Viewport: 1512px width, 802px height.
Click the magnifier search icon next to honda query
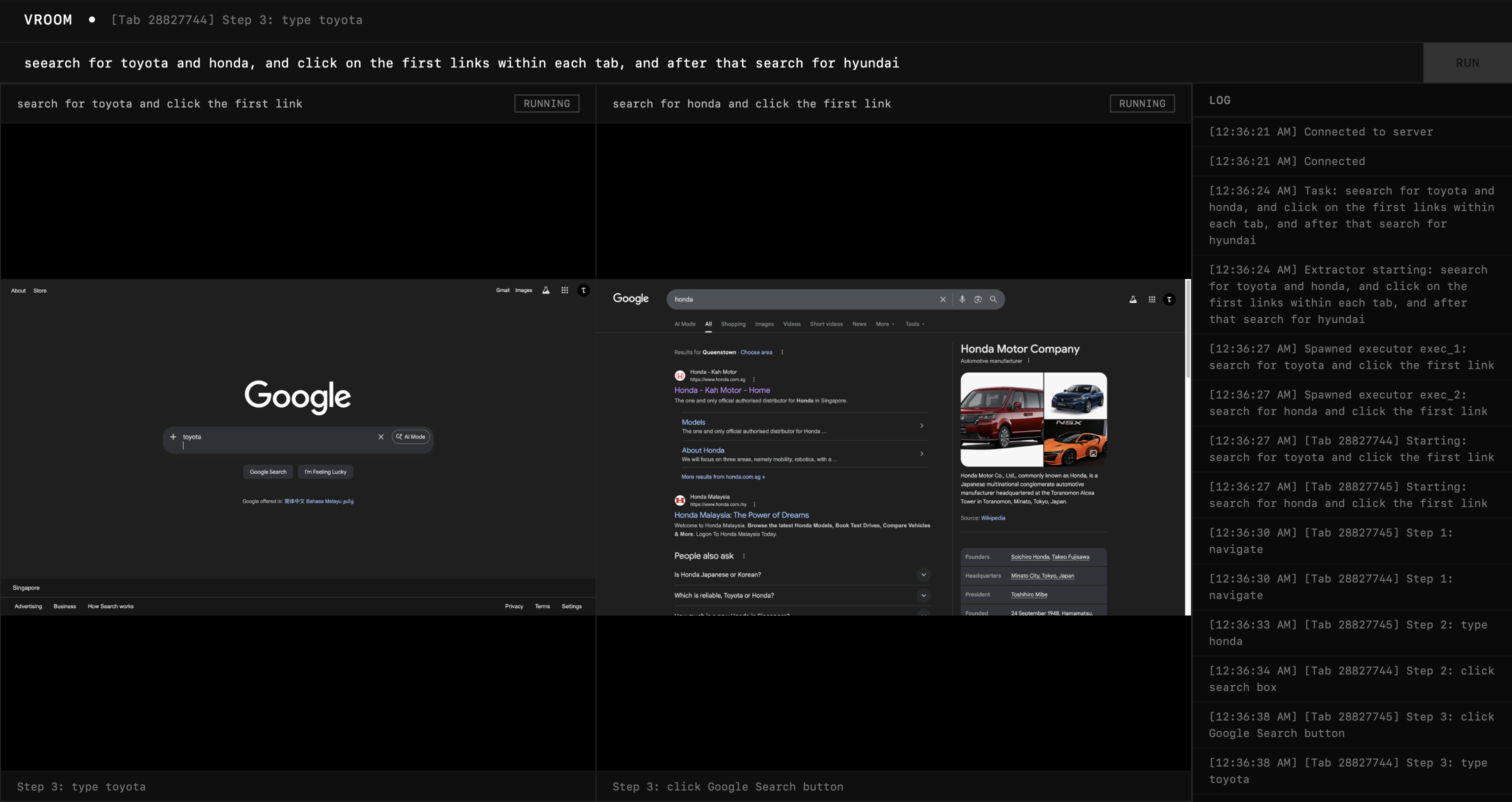pos(993,299)
